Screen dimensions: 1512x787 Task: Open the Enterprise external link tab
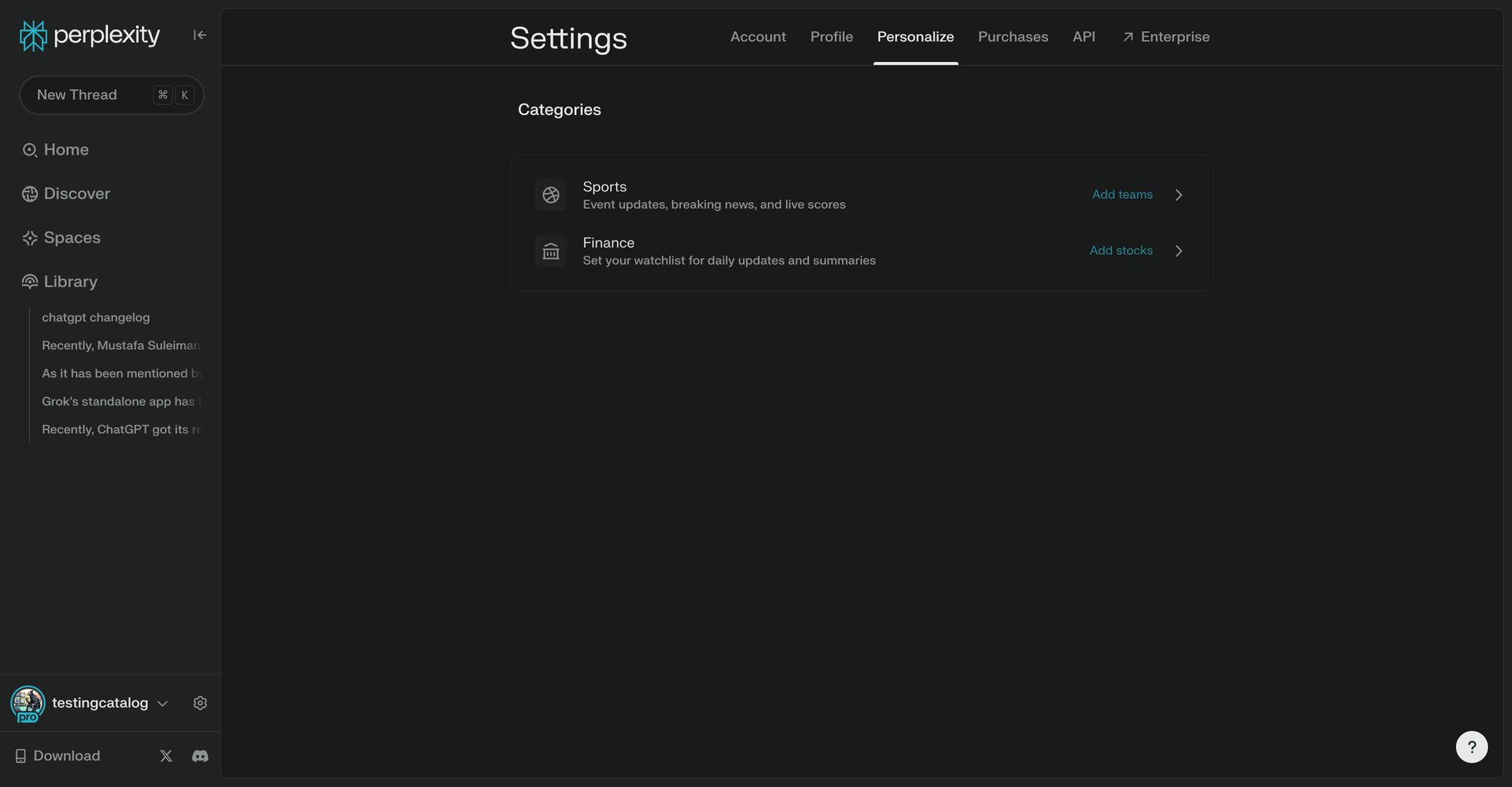point(1167,36)
